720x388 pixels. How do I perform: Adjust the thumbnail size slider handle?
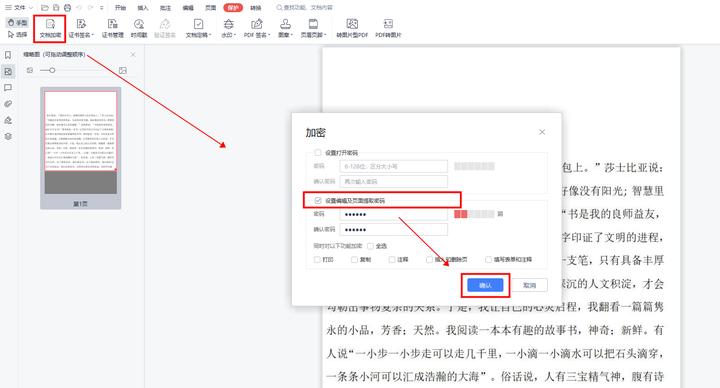pos(52,70)
